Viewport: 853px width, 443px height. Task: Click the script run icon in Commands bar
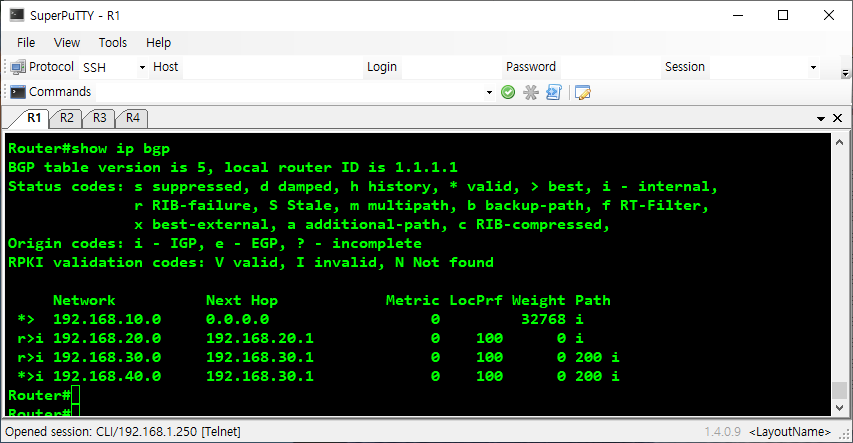(x=554, y=93)
